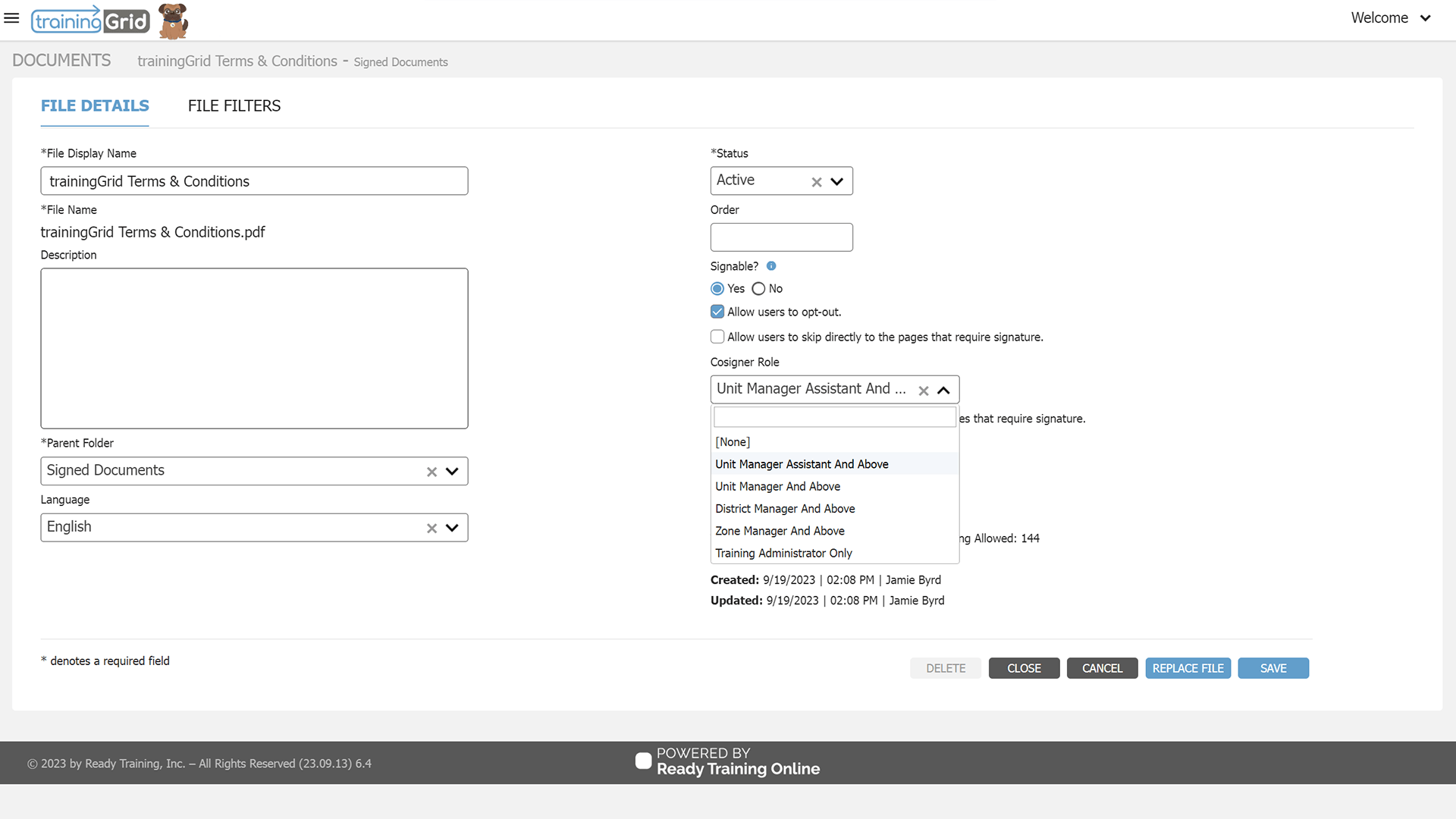Enable skip directly to signature pages
The height and width of the screenshot is (819, 1456).
pos(717,337)
